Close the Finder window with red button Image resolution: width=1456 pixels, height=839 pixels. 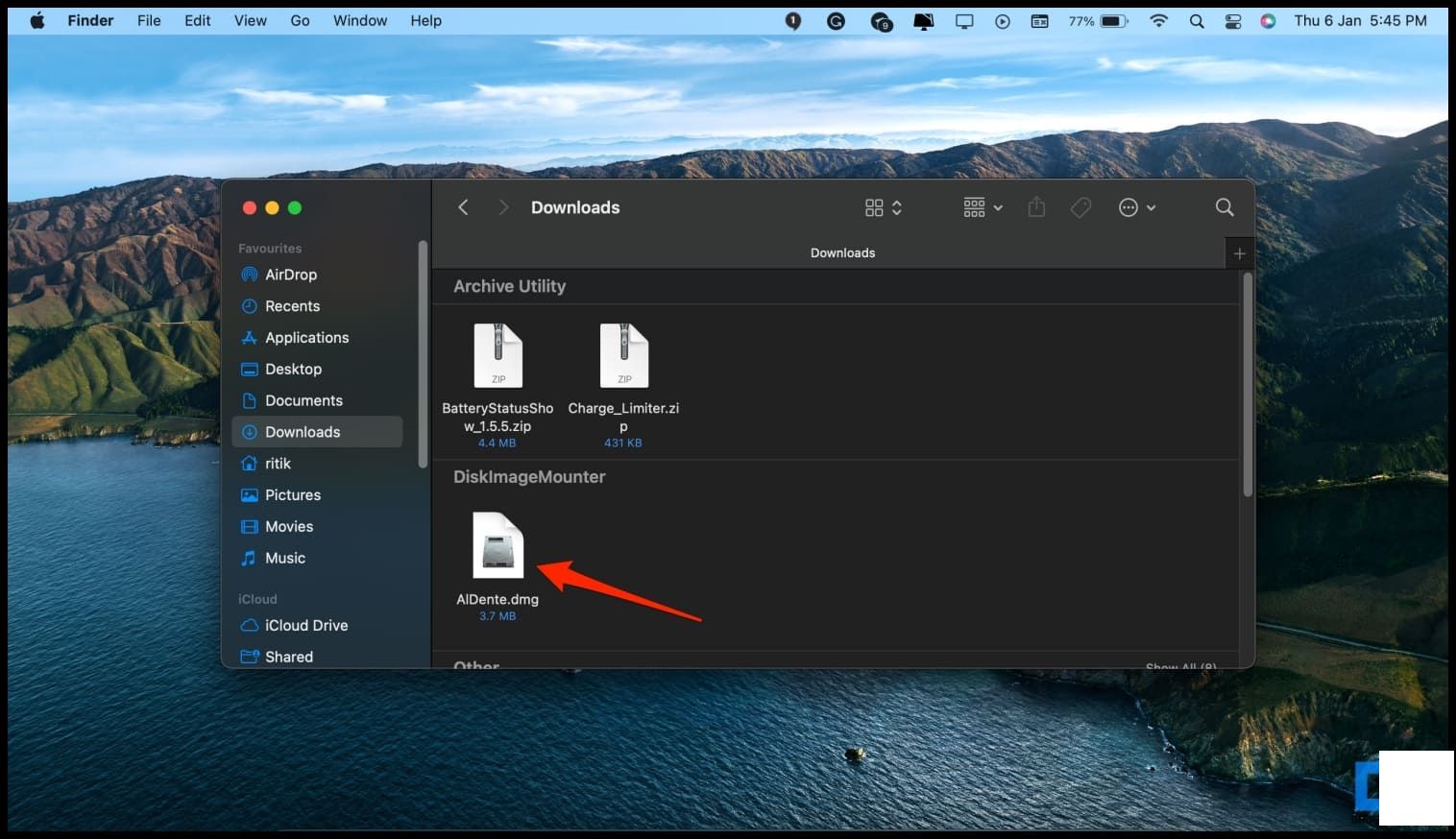point(250,207)
